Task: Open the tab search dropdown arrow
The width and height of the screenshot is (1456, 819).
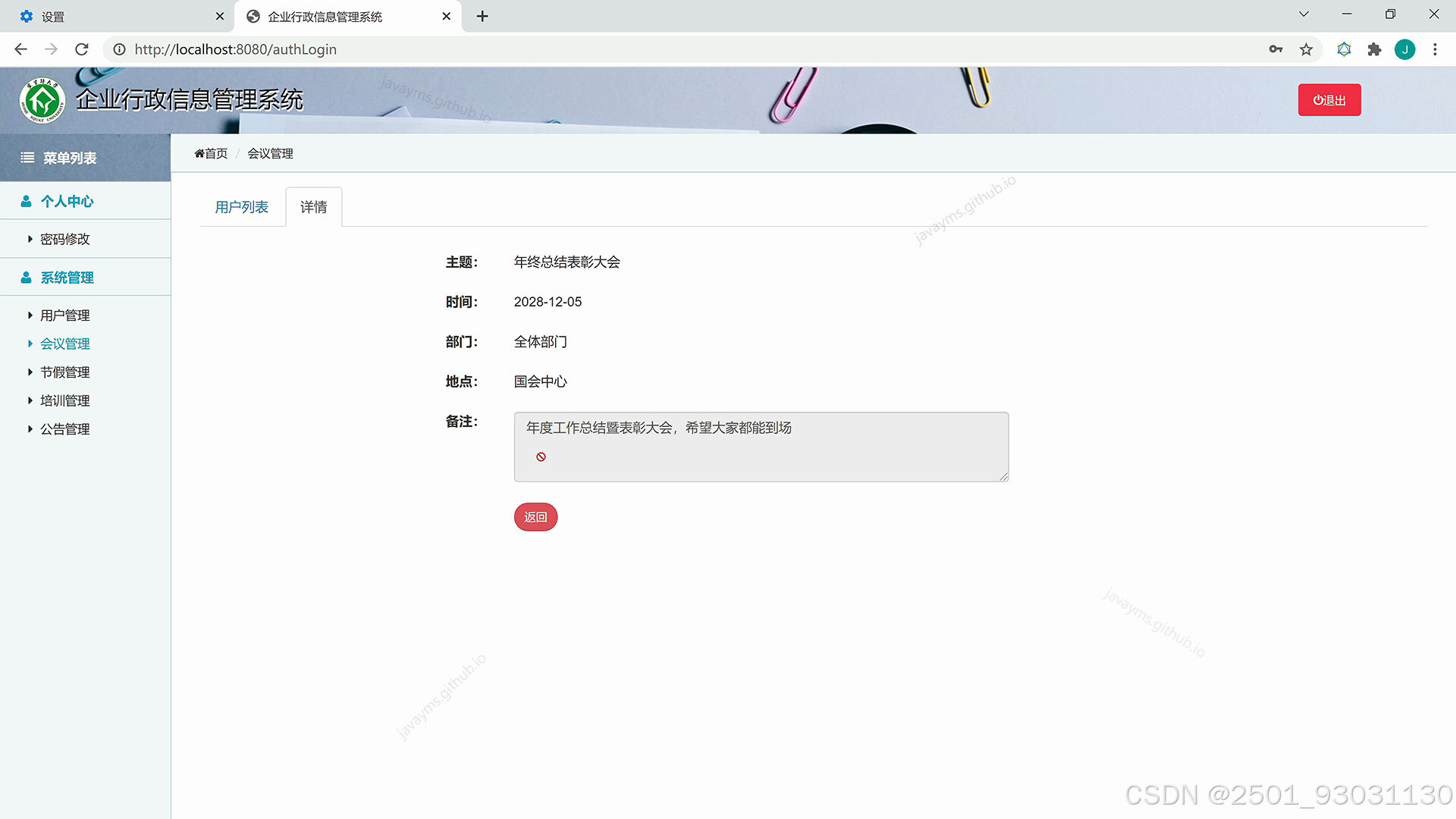Action: point(1304,14)
